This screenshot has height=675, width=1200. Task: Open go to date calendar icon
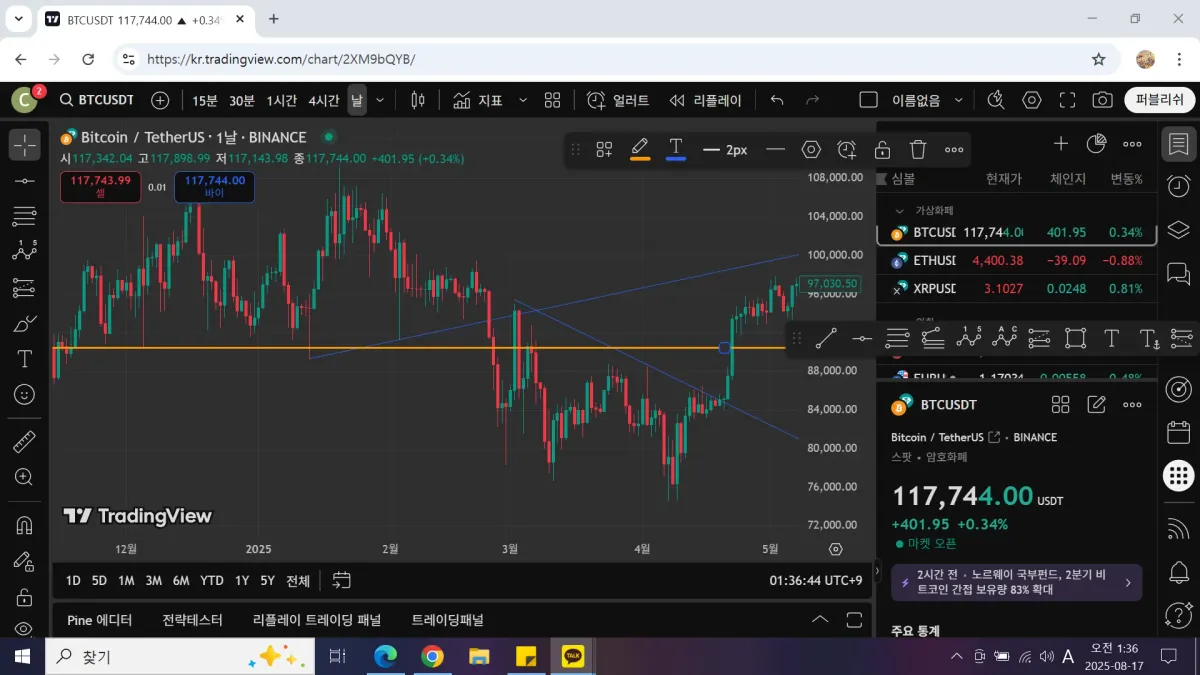341,580
